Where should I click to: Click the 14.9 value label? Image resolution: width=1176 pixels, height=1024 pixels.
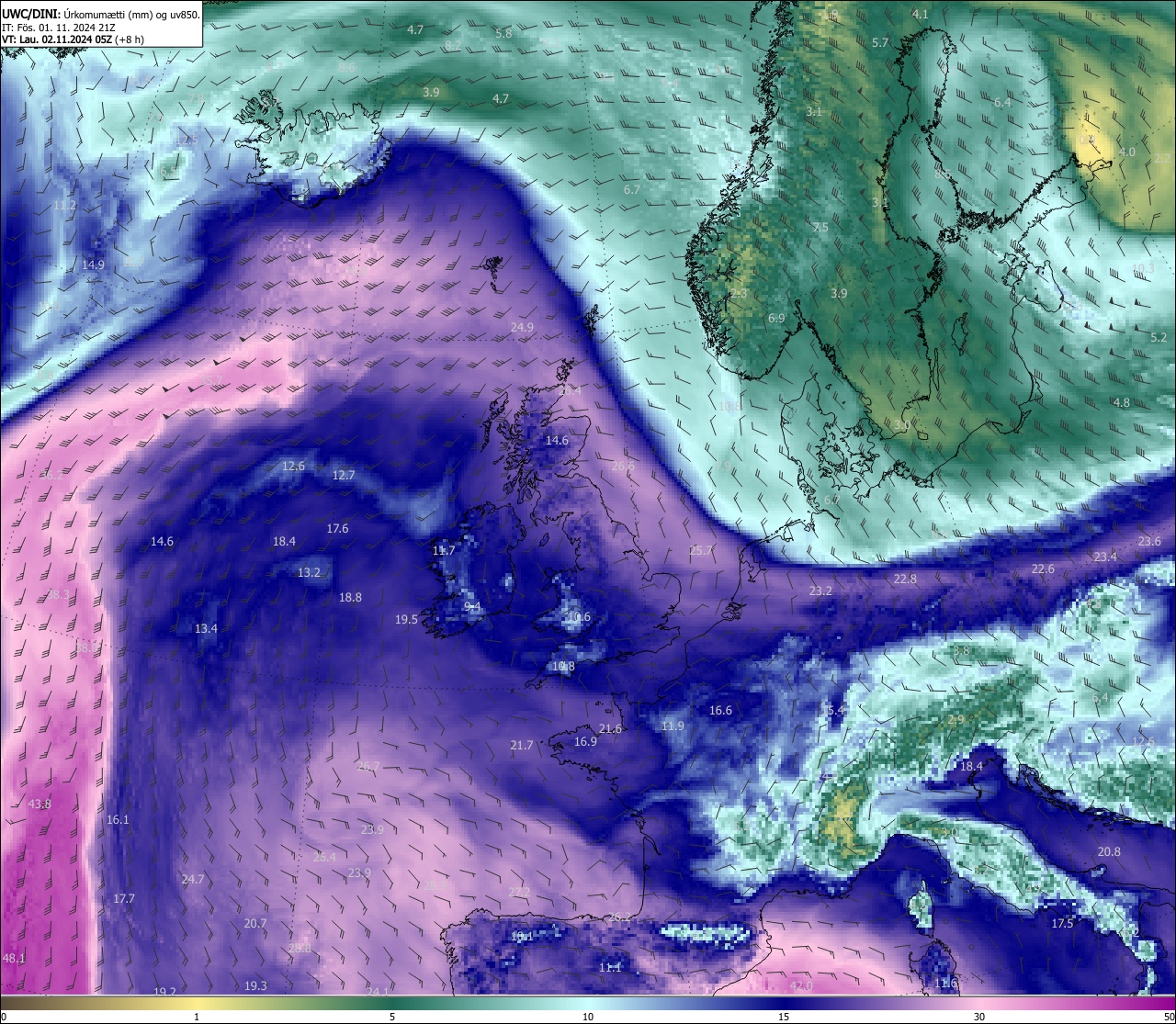93,264
